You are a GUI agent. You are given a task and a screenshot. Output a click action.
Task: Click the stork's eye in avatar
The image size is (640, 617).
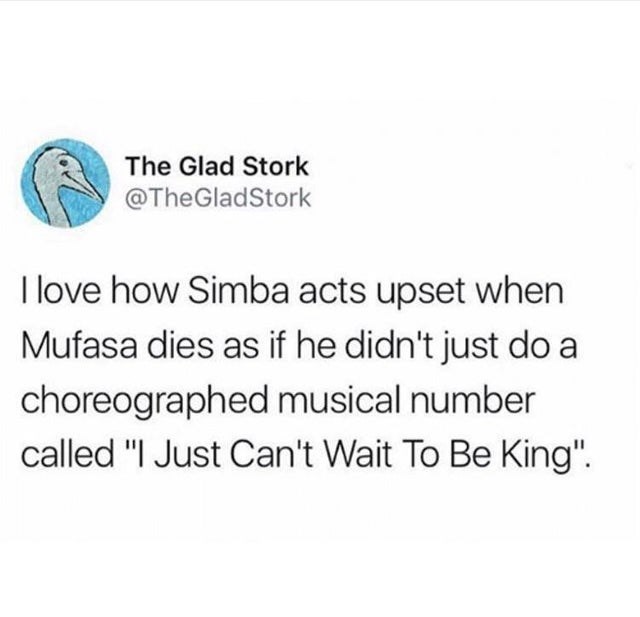click(x=62, y=164)
